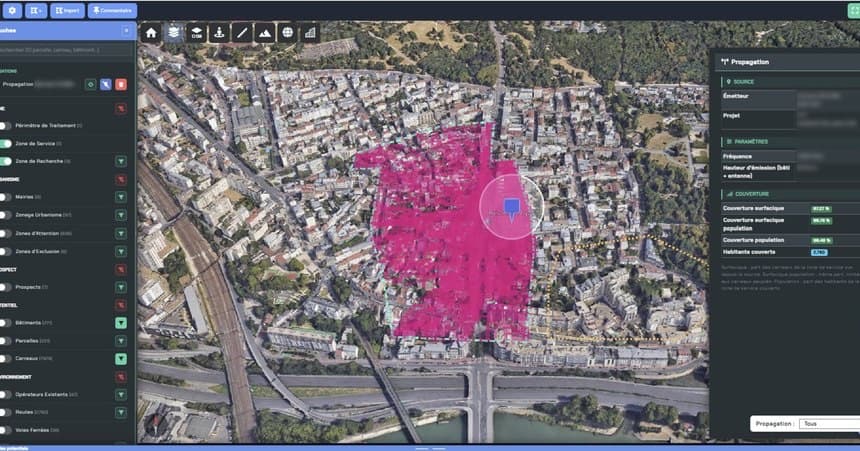Expand filter for Zone de Recherche layer
Screen dimensions: 860x451
click(121, 161)
